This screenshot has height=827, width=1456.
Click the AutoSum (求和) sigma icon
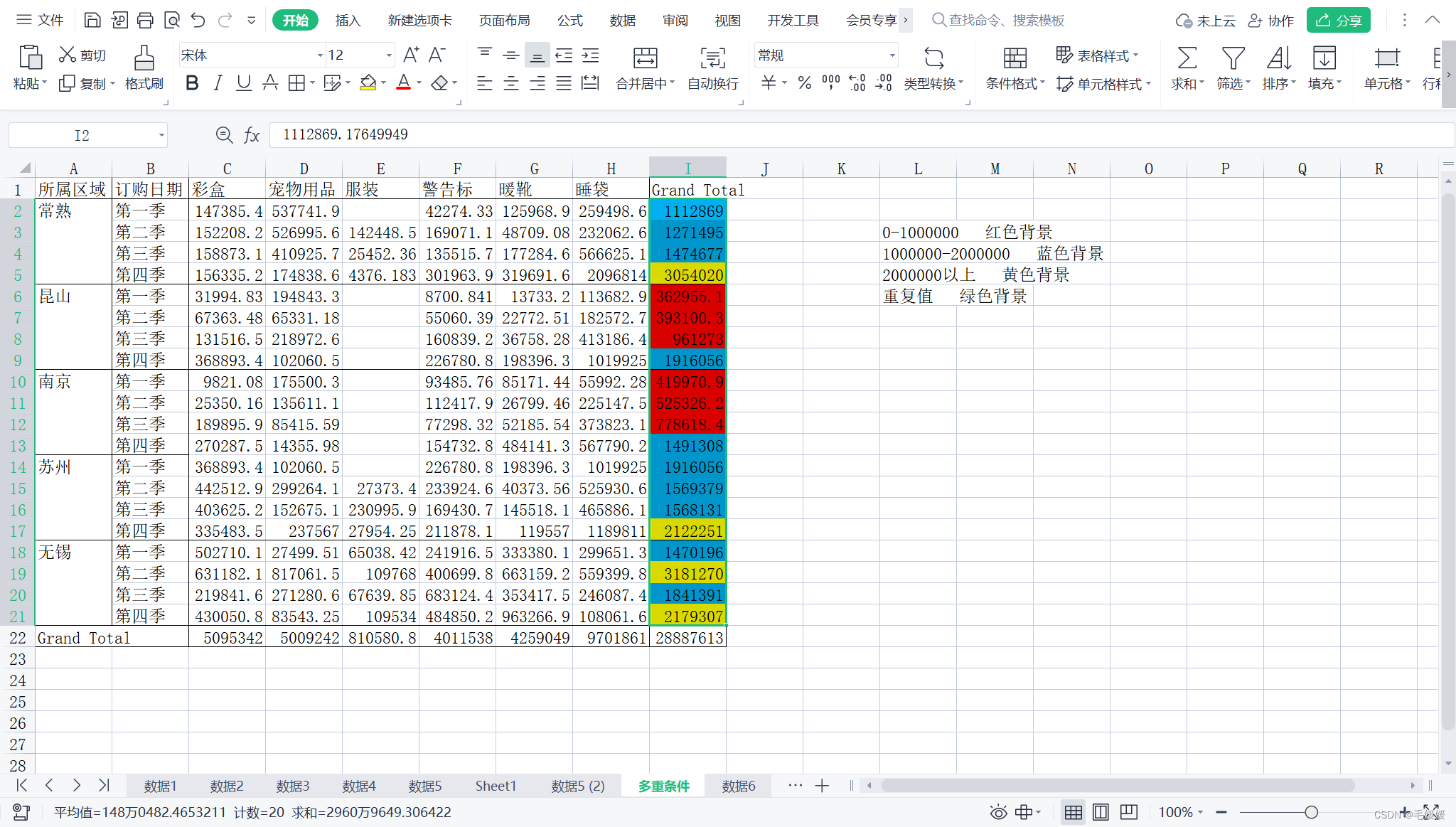1187,58
